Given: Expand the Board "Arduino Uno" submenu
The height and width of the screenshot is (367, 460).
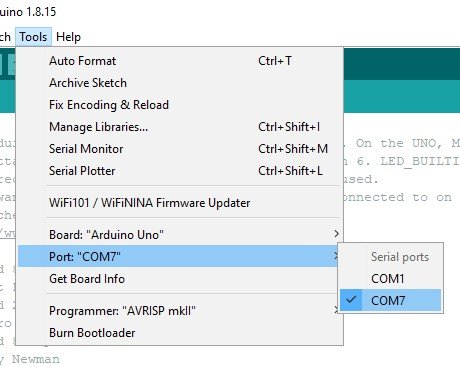Looking at the screenshot, I should point(180,235).
